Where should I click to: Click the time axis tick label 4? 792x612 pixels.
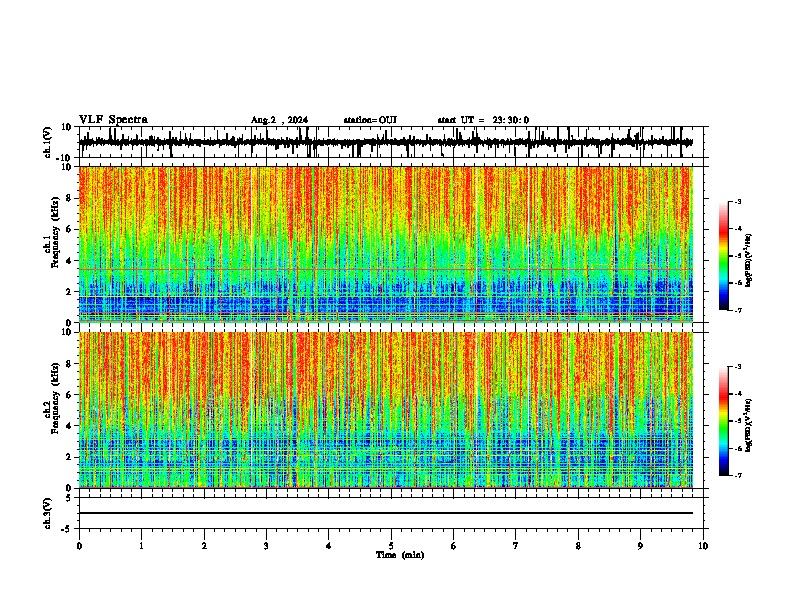point(329,546)
